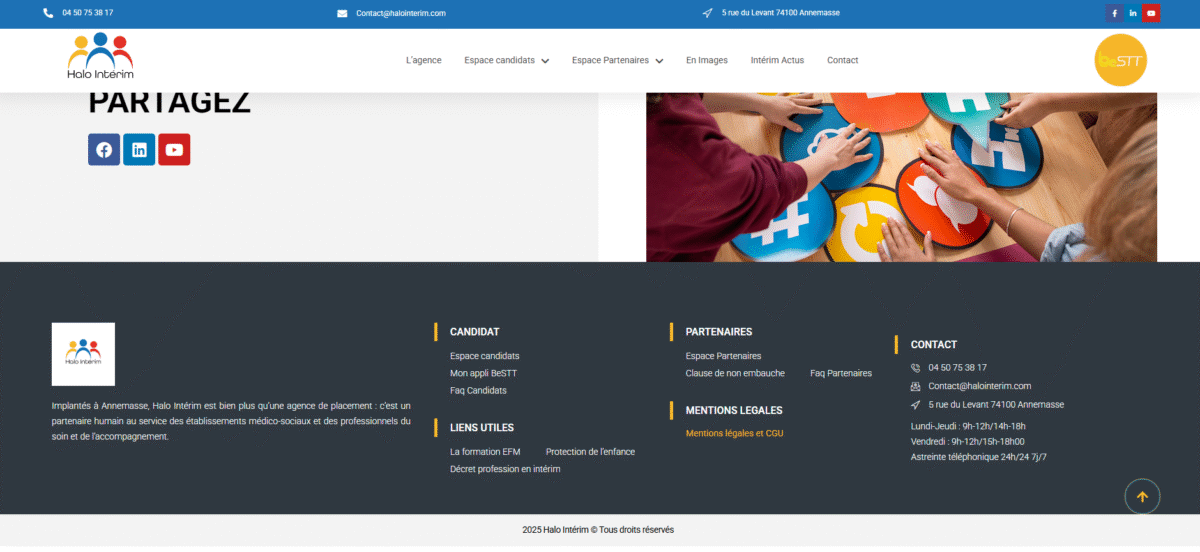Click footer Contact@halointerim.com email
This screenshot has width=1200, height=552.
pyautogui.click(x=979, y=386)
